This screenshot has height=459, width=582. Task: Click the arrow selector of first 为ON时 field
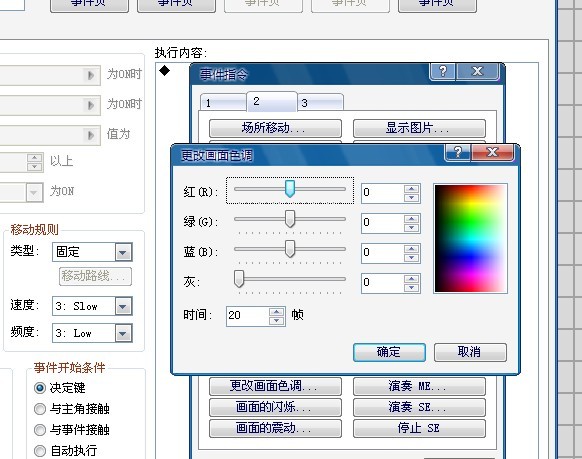91,75
